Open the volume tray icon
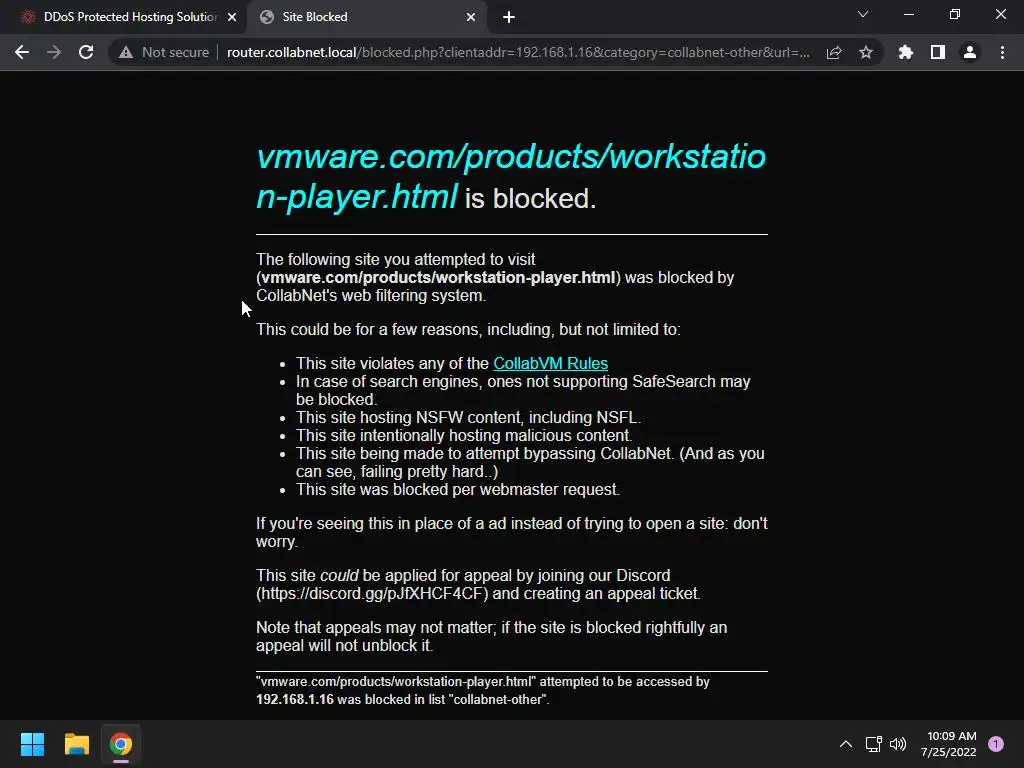The image size is (1024, 768). [x=898, y=744]
